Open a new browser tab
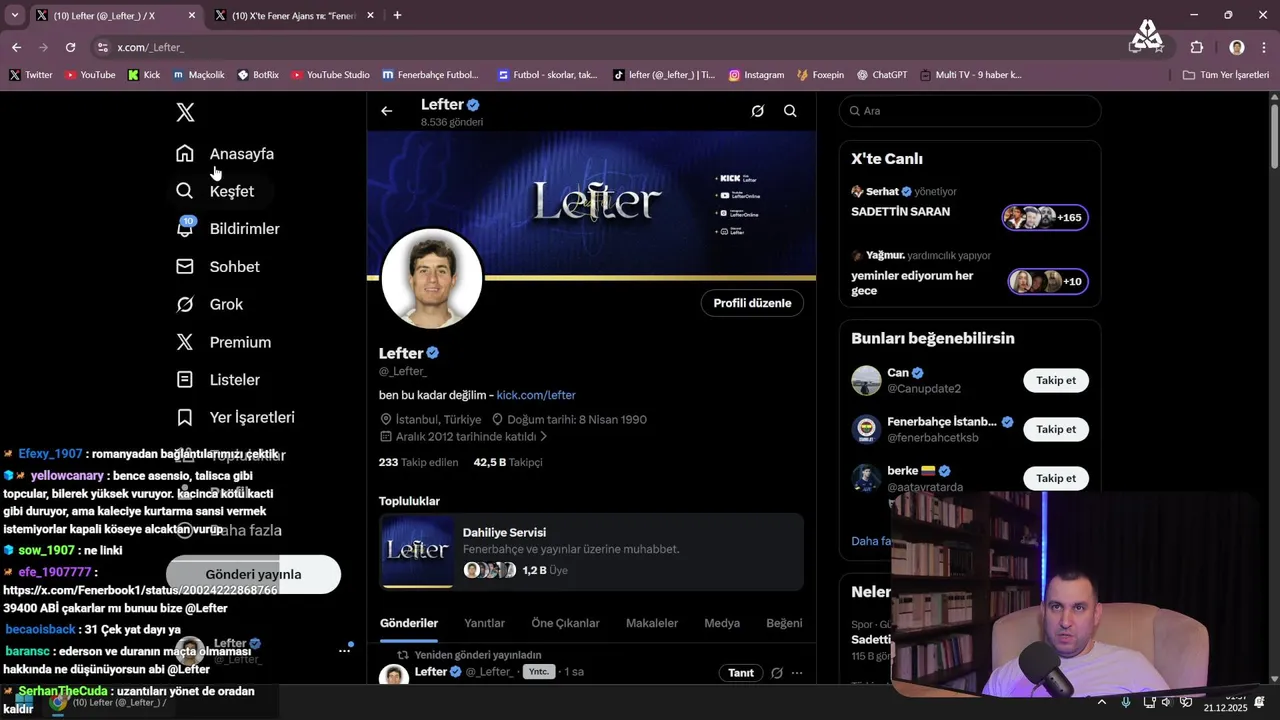The height and width of the screenshot is (720, 1280). tap(397, 15)
